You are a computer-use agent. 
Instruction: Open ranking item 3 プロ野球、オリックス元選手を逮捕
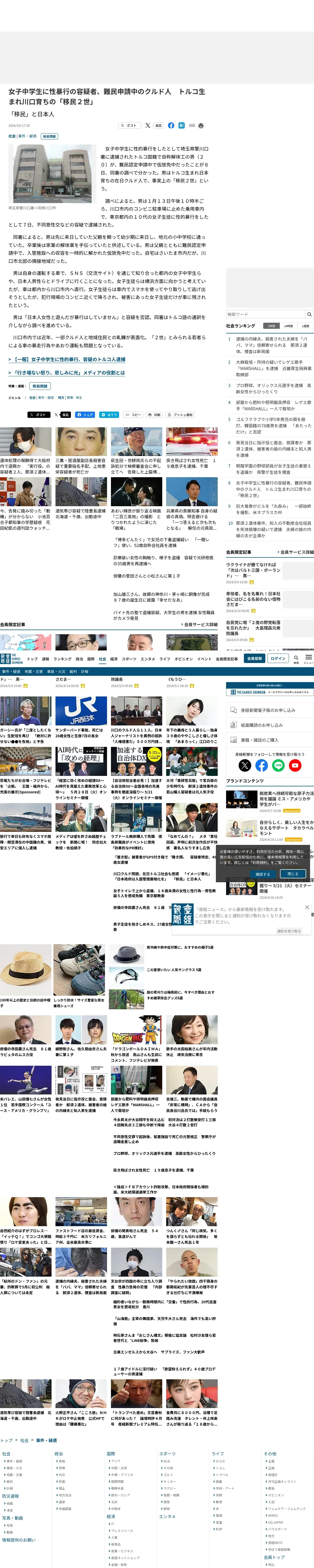(274, 388)
